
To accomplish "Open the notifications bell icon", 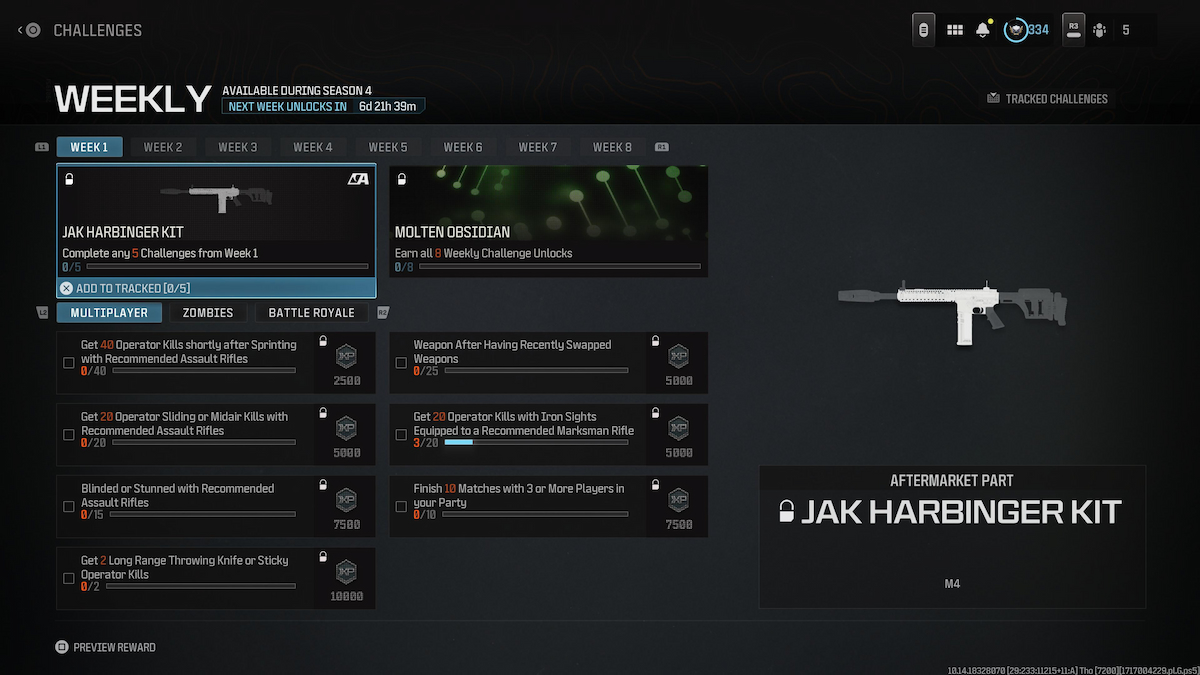I will (982, 30).
